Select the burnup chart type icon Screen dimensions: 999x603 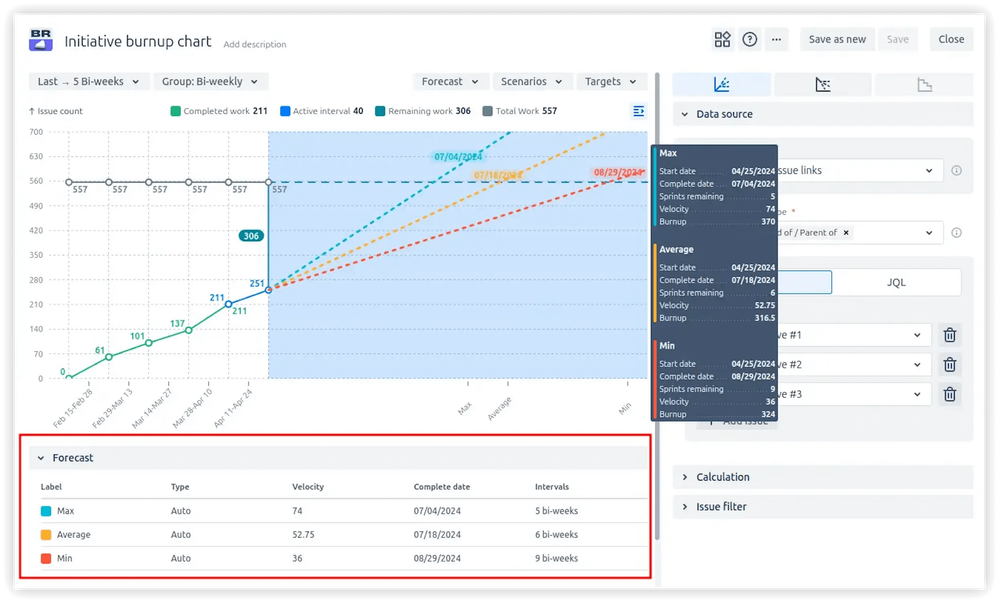click(x=723, y=84)
